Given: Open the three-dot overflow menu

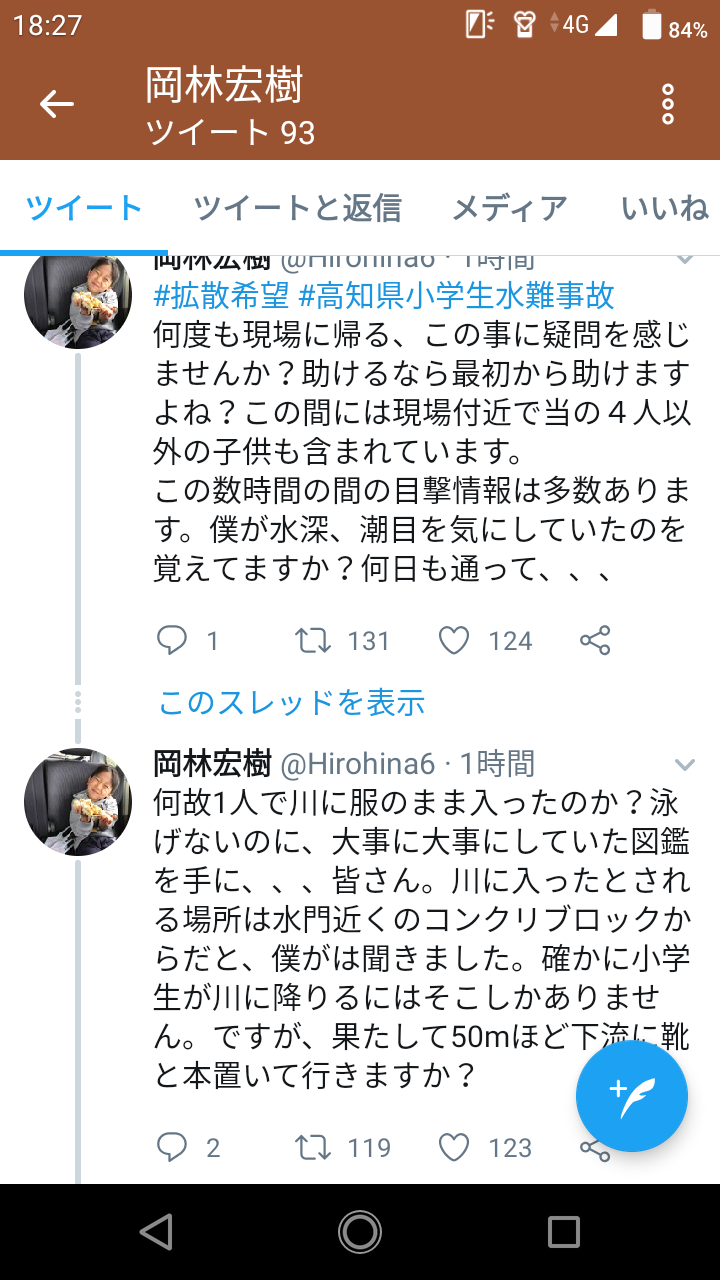Looking at the screenshot, I should pyautogui.click(x=668, y=104).
